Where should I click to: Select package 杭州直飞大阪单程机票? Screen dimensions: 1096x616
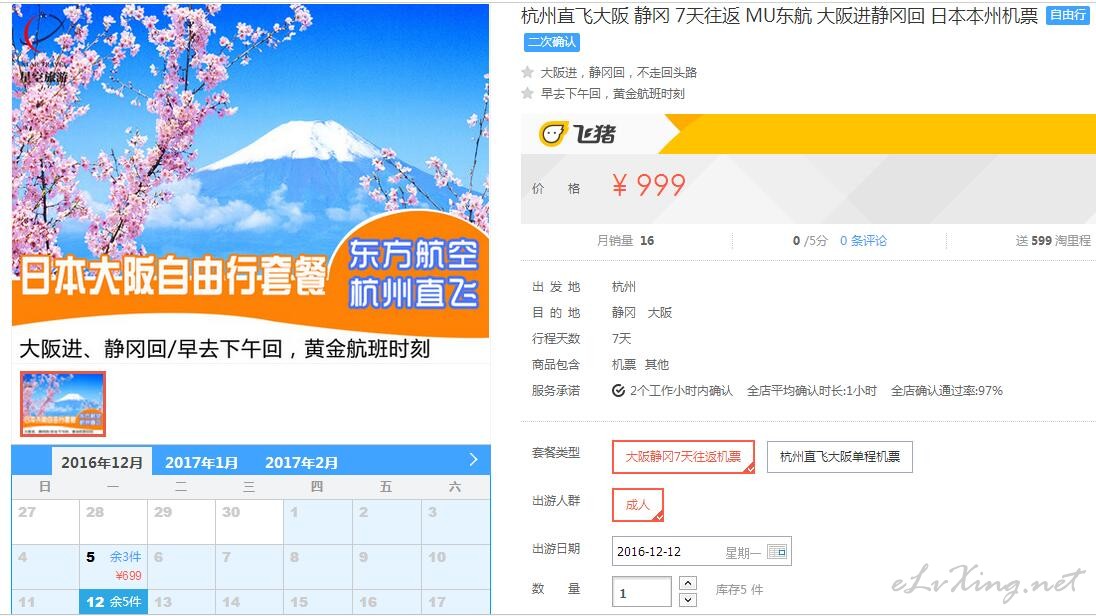click(839, 457)
